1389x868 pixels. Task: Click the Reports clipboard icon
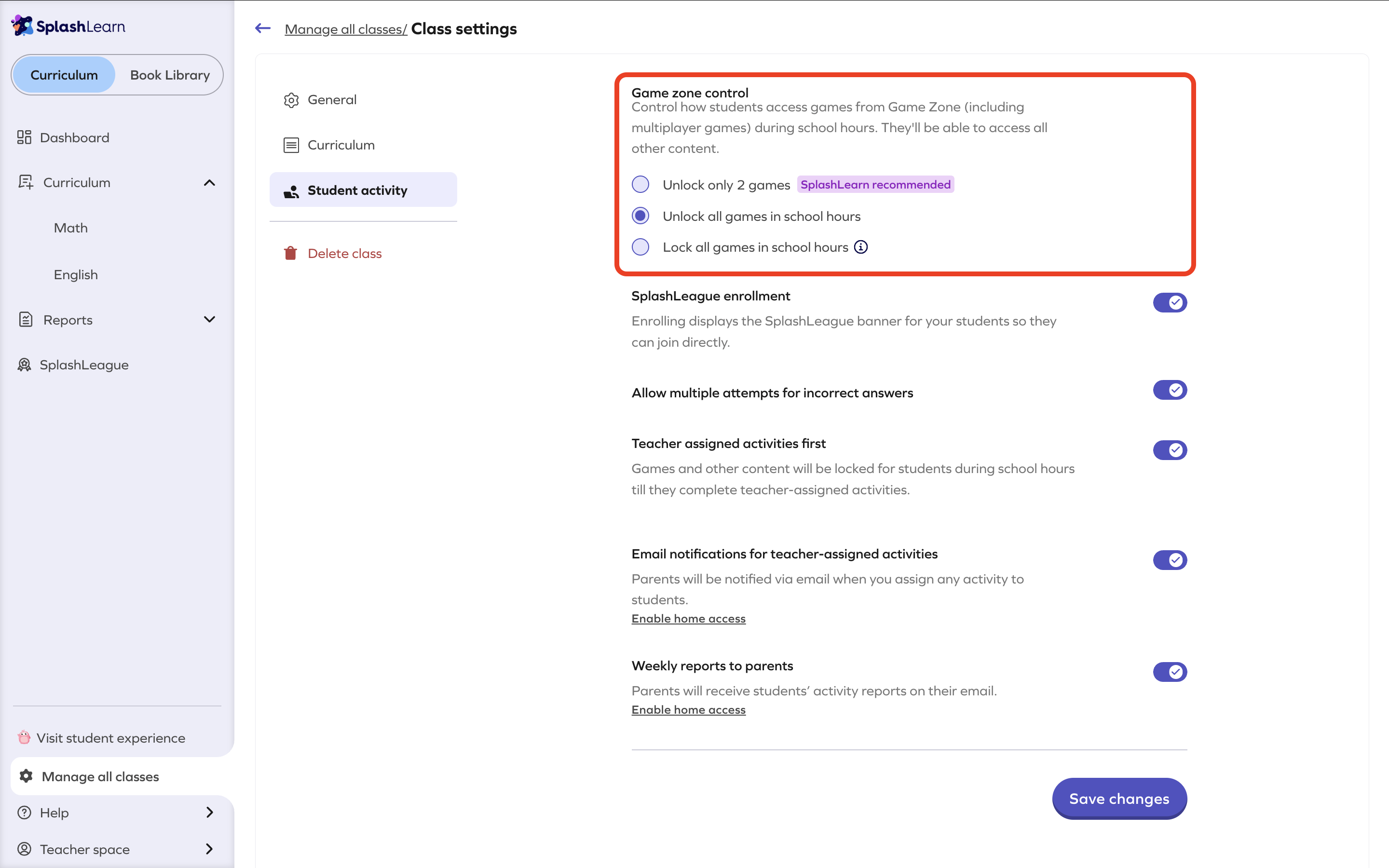25,319
